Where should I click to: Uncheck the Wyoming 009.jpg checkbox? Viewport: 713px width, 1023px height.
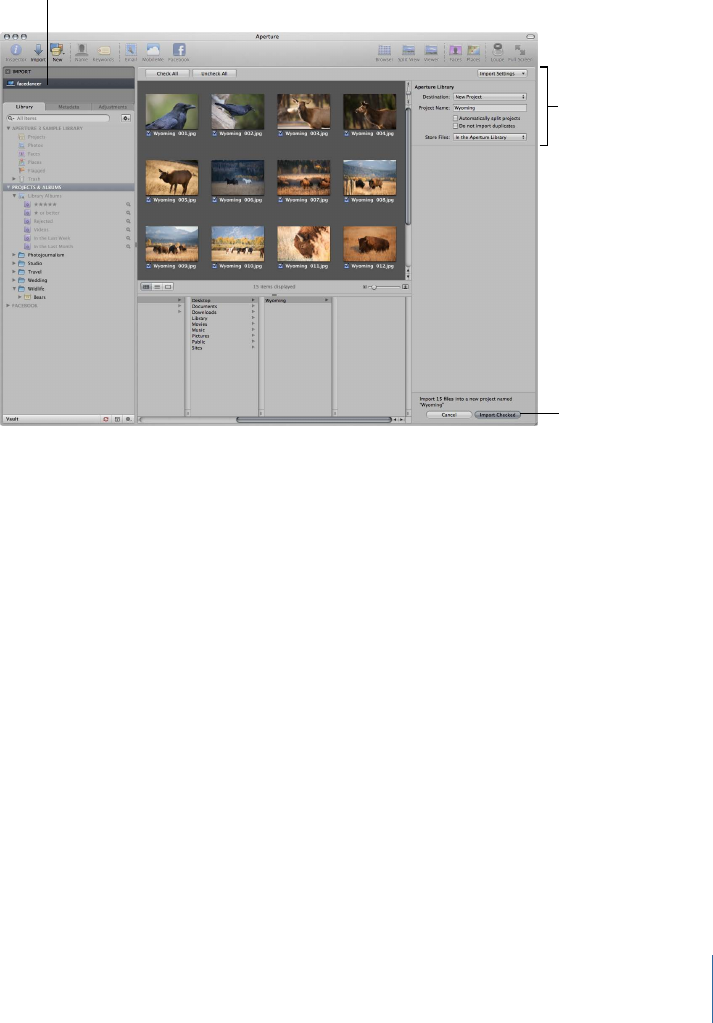(x=149, y=266)
